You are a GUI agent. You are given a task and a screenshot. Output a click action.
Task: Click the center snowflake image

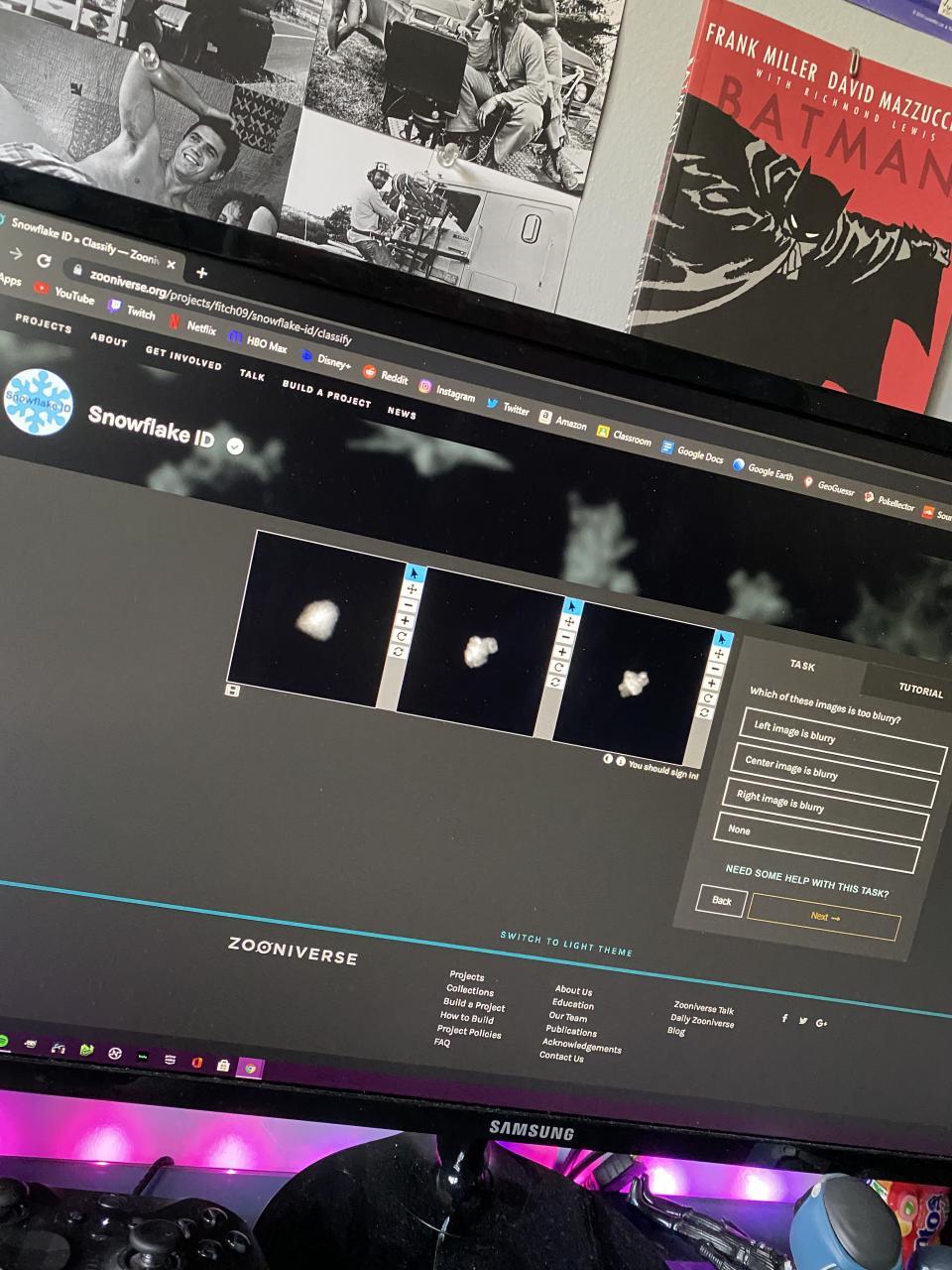point(480,652)
